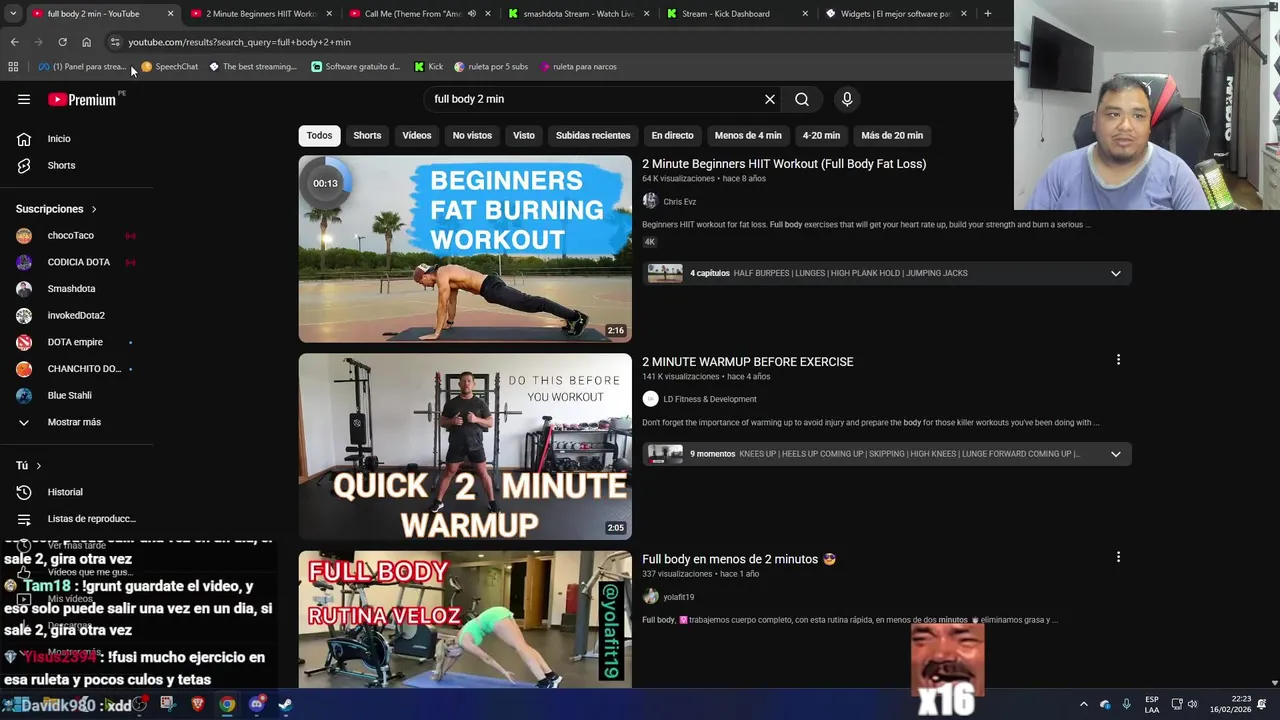Switch to Call Me theme browser tab
The height and width of the screenshot is (720, 1280).
[x=420, y=14]
